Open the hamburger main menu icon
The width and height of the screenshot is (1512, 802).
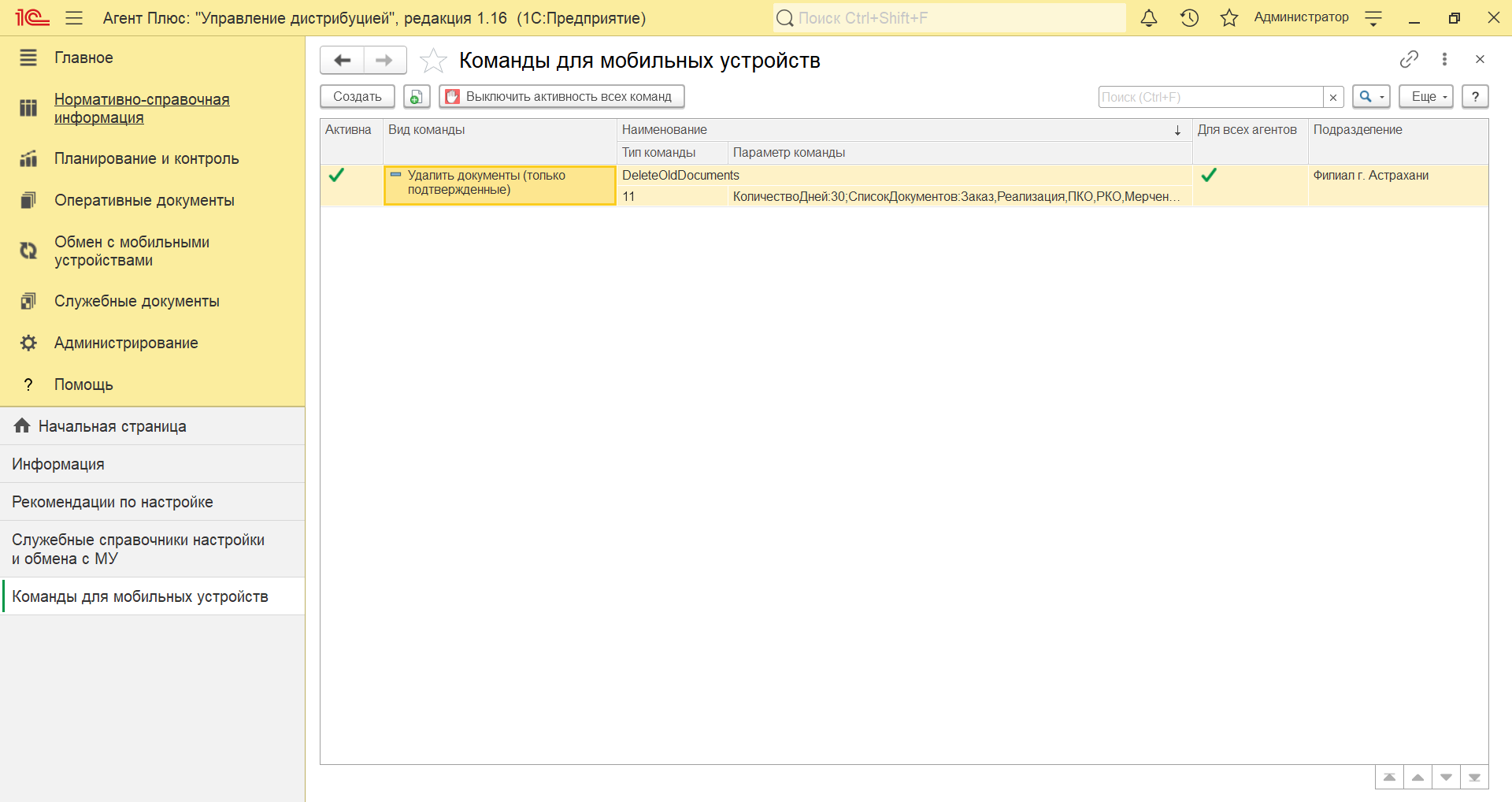pos(74,18)
